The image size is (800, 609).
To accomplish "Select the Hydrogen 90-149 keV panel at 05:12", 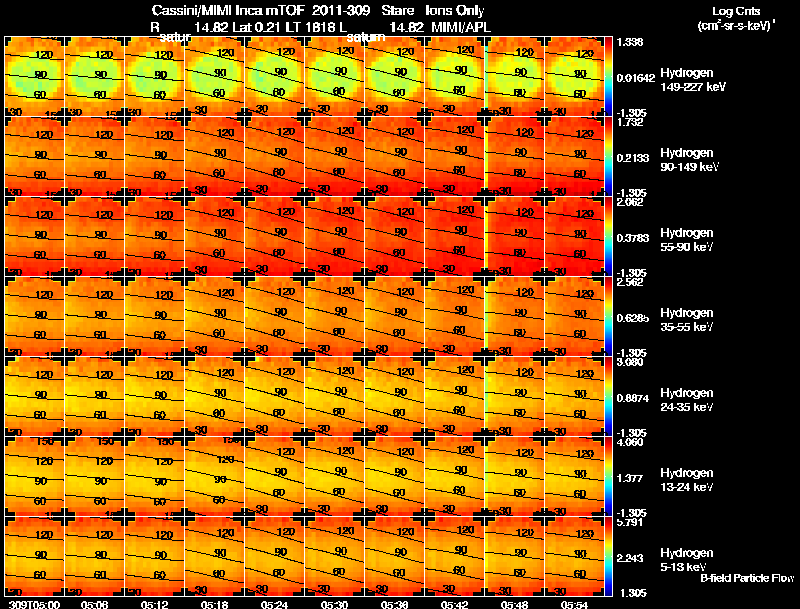I will tap(154, 157).
